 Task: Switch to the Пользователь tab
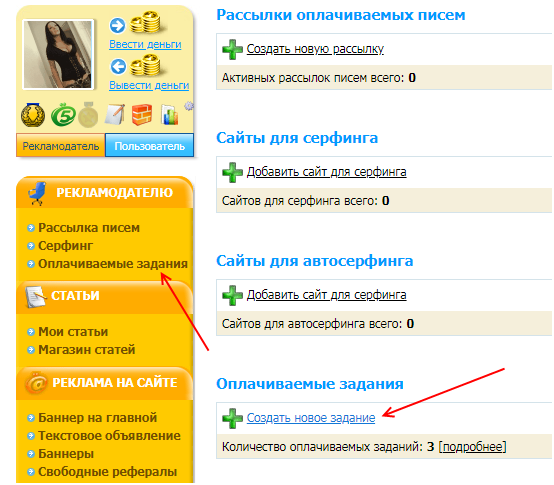[149, 146]
